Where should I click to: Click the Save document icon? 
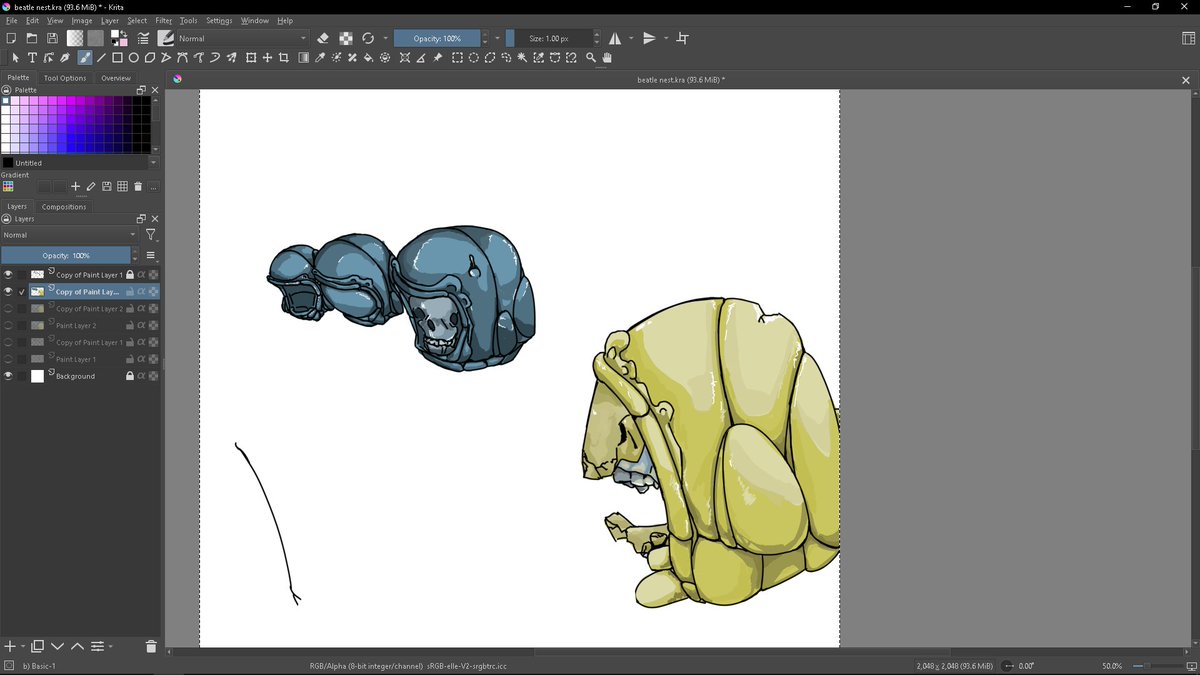pos(52,38)
